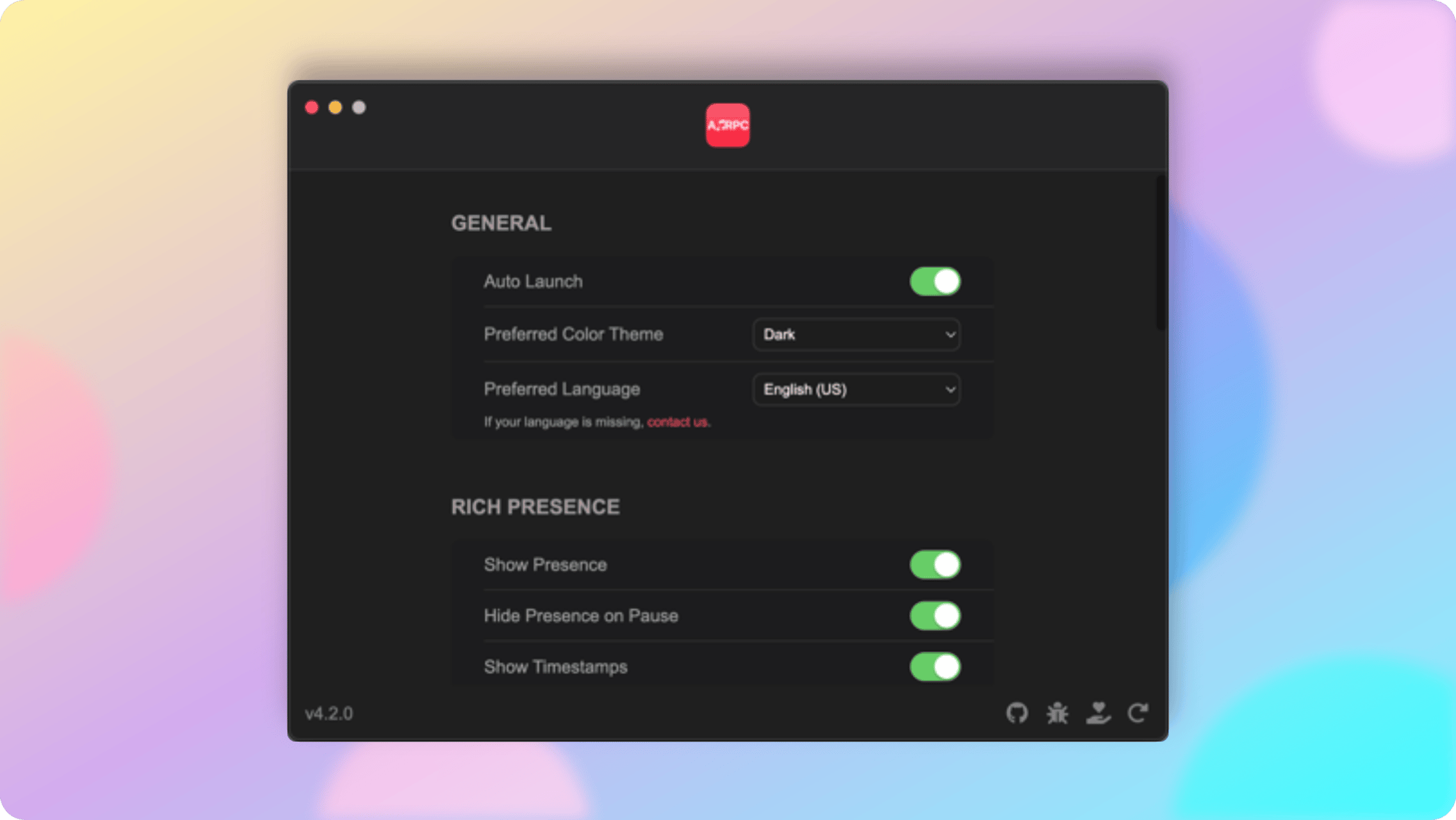Click the GENERAL section heading
Viewport: 1456px width, 820px height.
click(501, 223)
